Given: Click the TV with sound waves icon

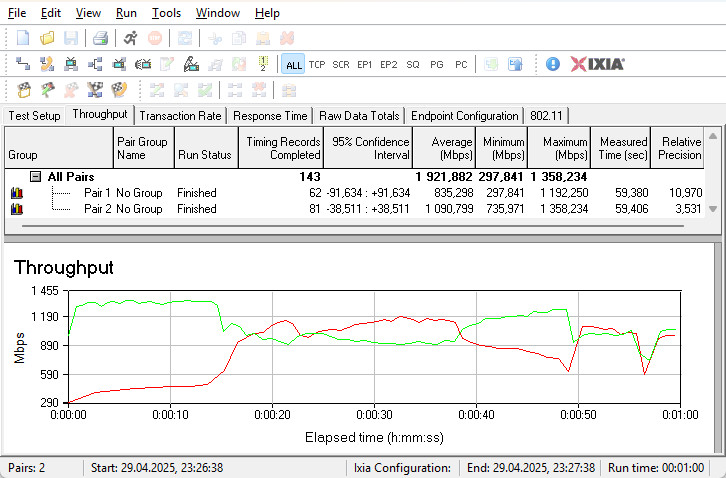Looking at the screenshot, I should [x=143, y=64].
